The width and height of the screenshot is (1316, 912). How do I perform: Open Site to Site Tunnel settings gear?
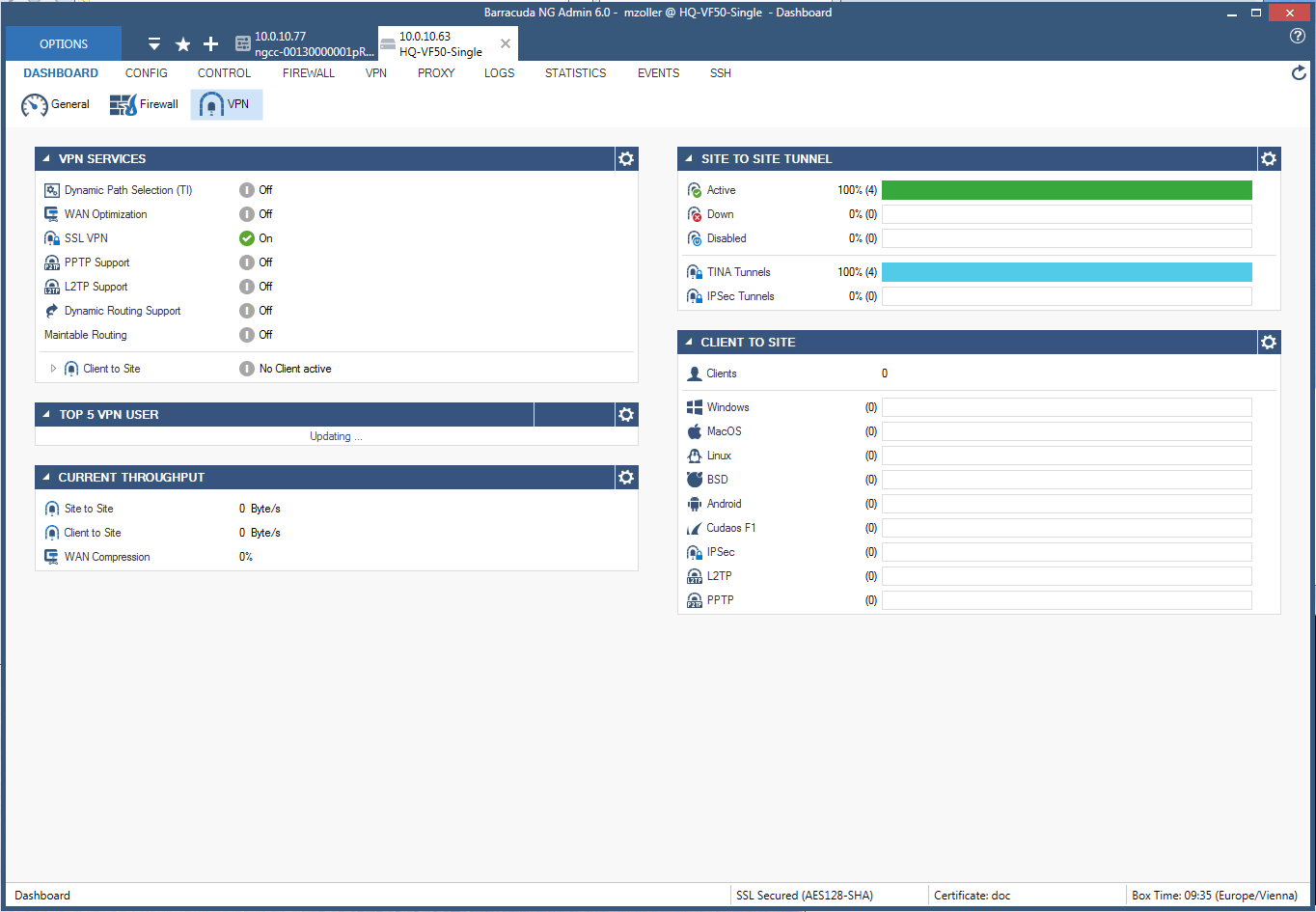[1269, 158]
